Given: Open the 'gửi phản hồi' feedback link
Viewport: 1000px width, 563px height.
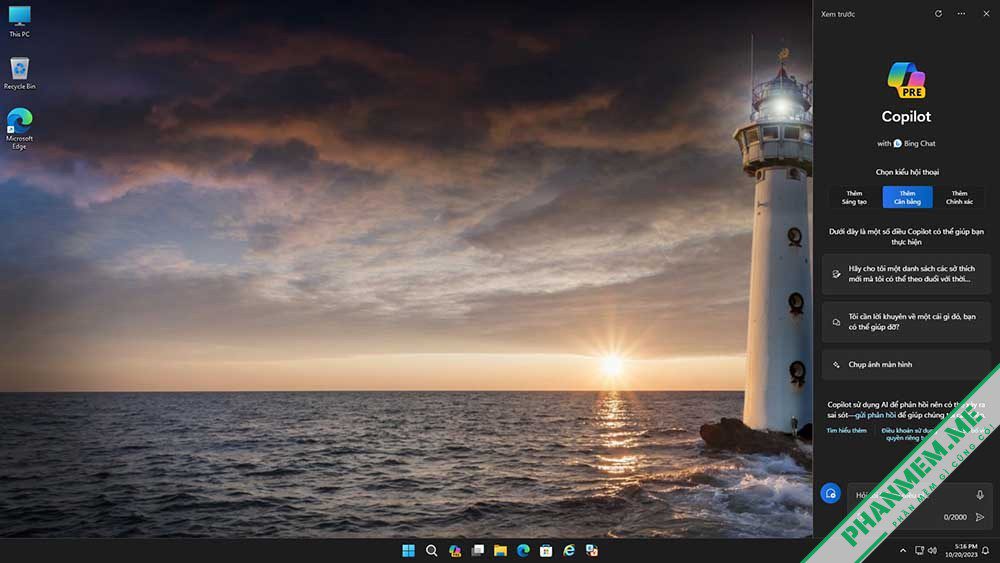Looking at the screenshot, I should pyautogui.click(x=875, y=415).
